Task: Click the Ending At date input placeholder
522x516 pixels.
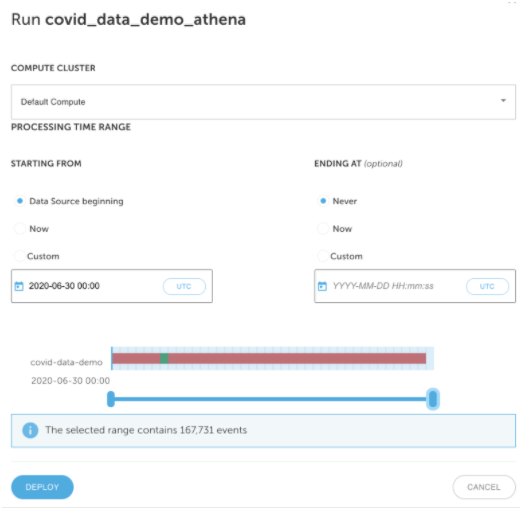Action: point(383,286)
